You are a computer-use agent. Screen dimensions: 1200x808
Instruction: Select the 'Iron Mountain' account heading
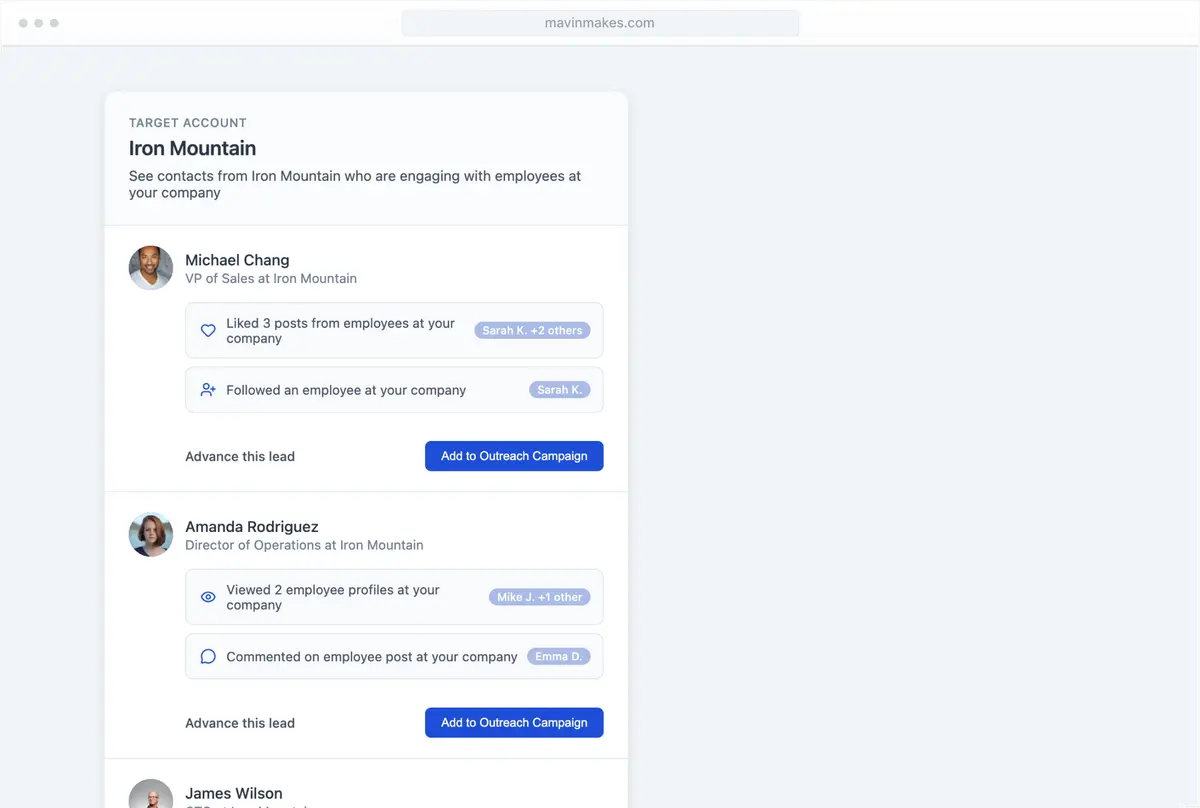[x=193, y=148]
